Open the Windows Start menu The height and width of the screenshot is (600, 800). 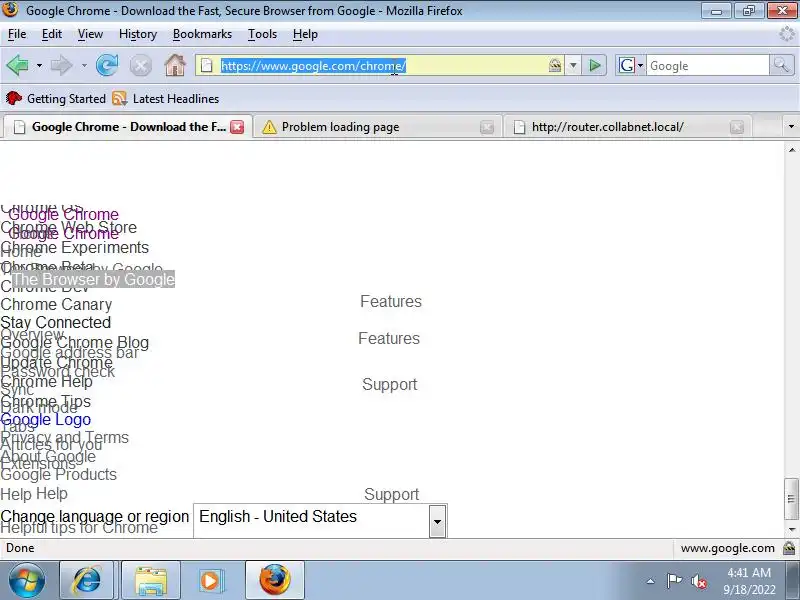pos(27,580)
